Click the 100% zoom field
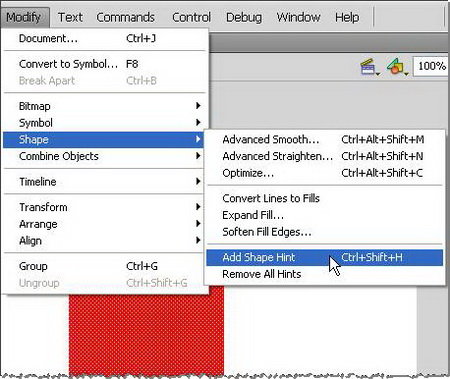Image resolution: width=450 pixels, height=379 pixels. coord(431,66)
